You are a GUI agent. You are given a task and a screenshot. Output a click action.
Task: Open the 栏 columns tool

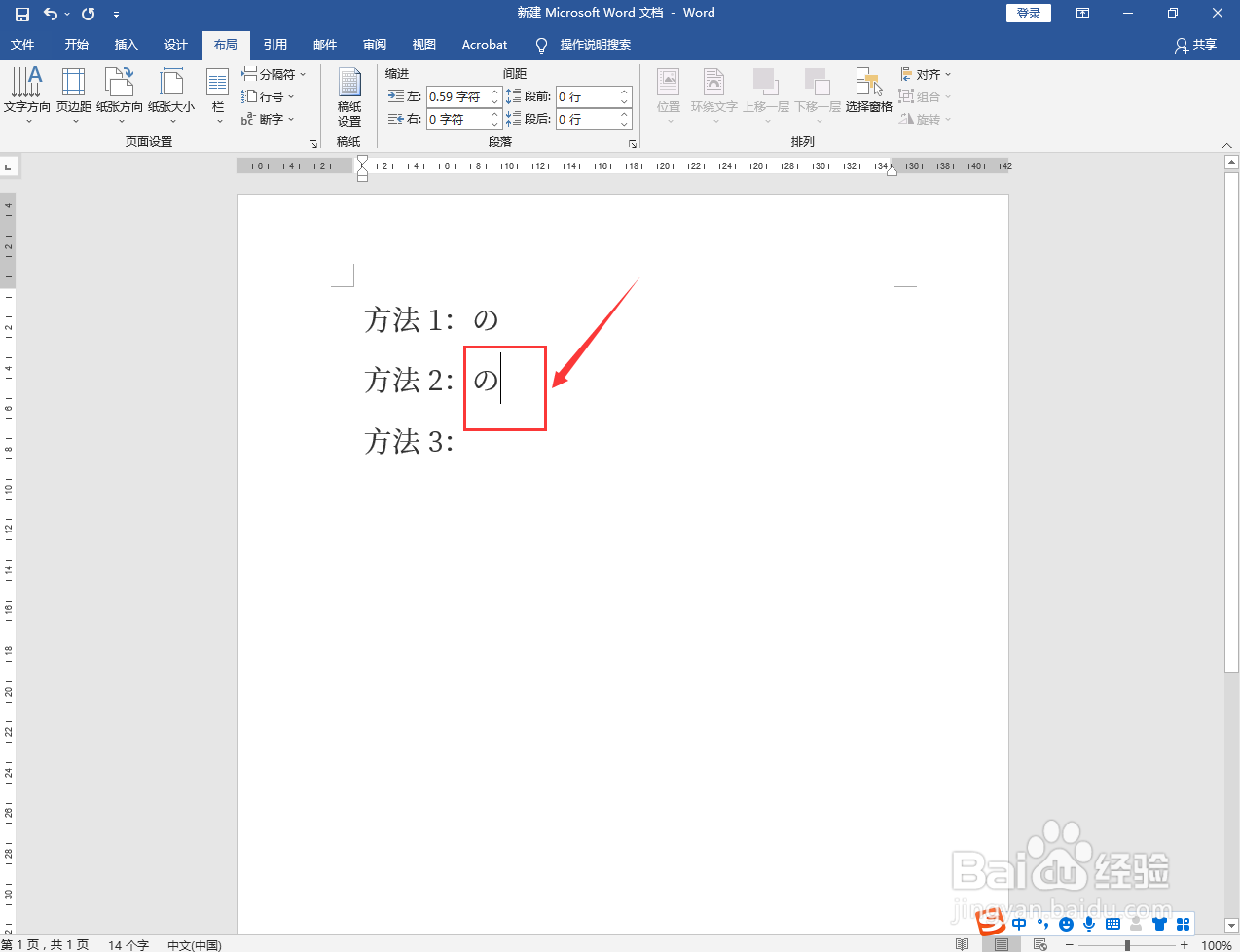pos(218,95)
